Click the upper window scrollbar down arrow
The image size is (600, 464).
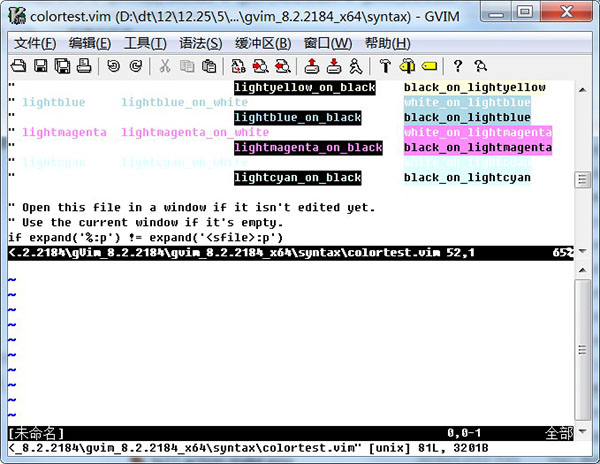[582, 251]
